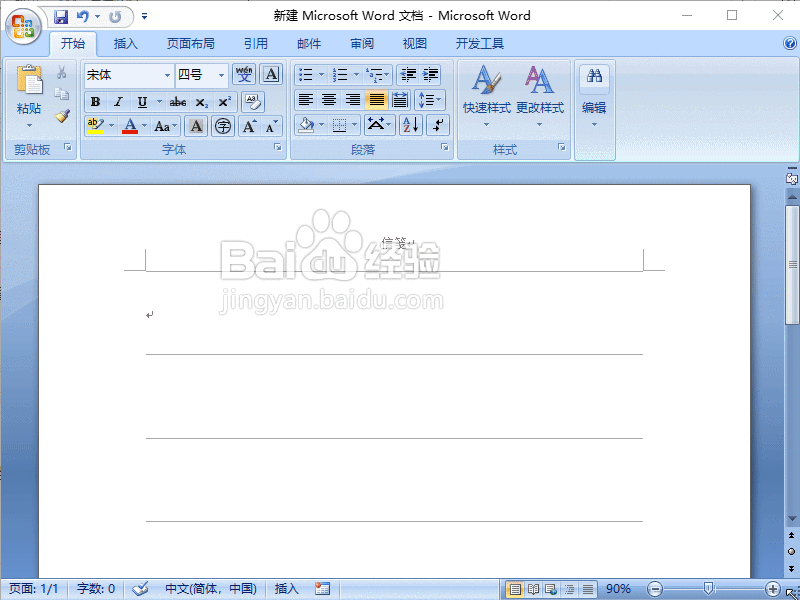Enable center text alignment
The image size is (800, 600).
(328, 99)
